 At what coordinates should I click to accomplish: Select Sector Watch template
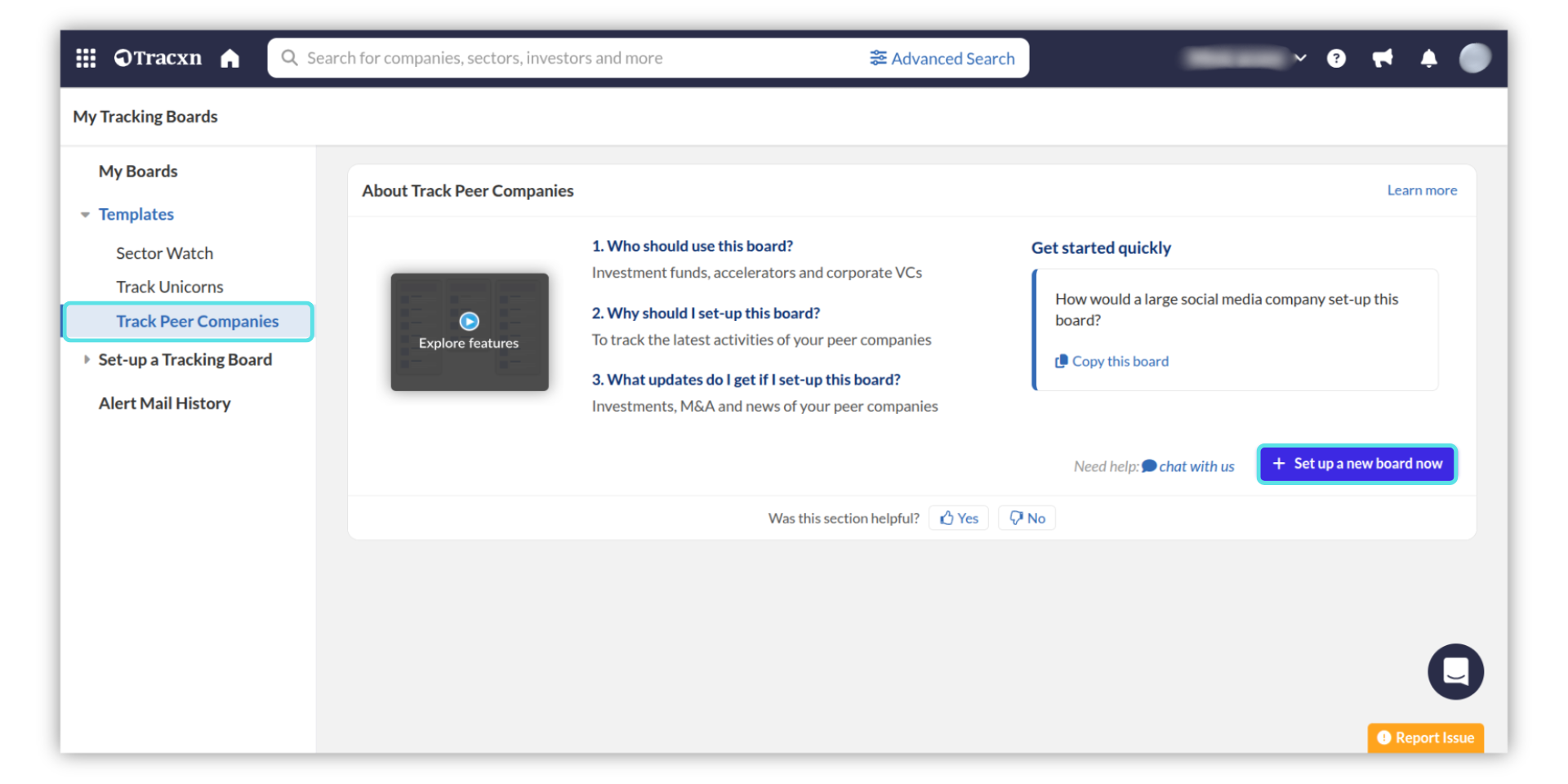[164, 253]
